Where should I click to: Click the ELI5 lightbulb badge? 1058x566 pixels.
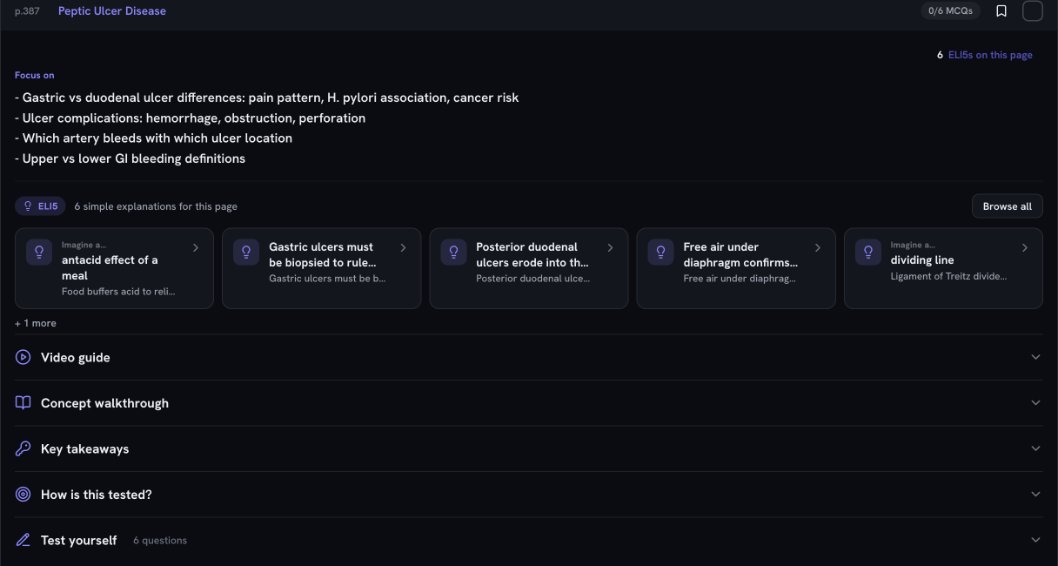[x=40, y=206]
